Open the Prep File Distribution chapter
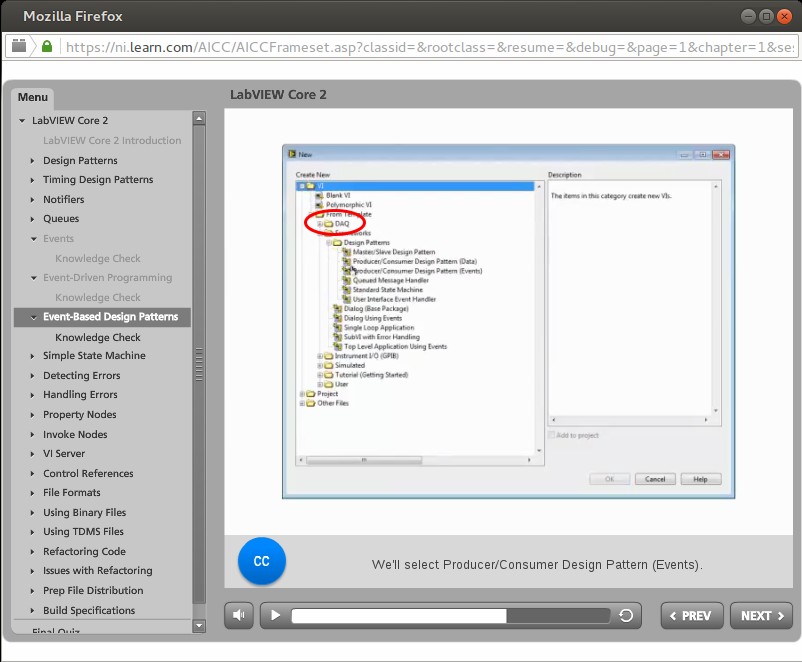This screenshot has height=662, width=802. coord(93,590)
